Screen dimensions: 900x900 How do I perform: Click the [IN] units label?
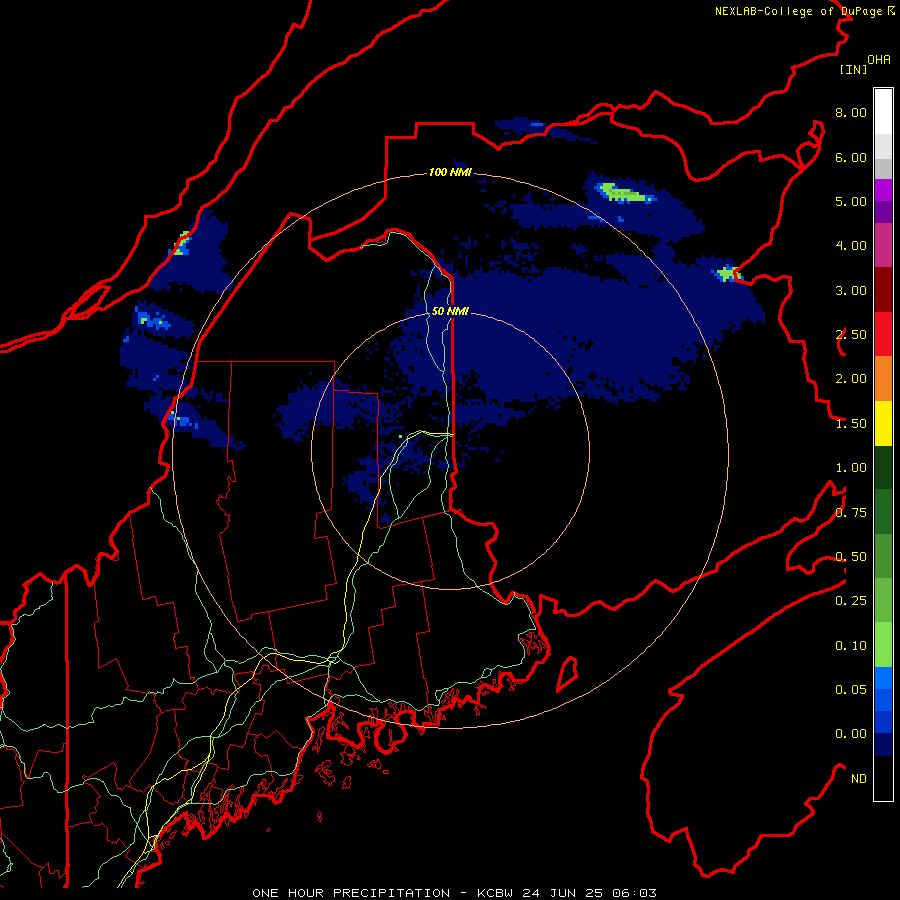pyautogui.click(x=853, y=69)
